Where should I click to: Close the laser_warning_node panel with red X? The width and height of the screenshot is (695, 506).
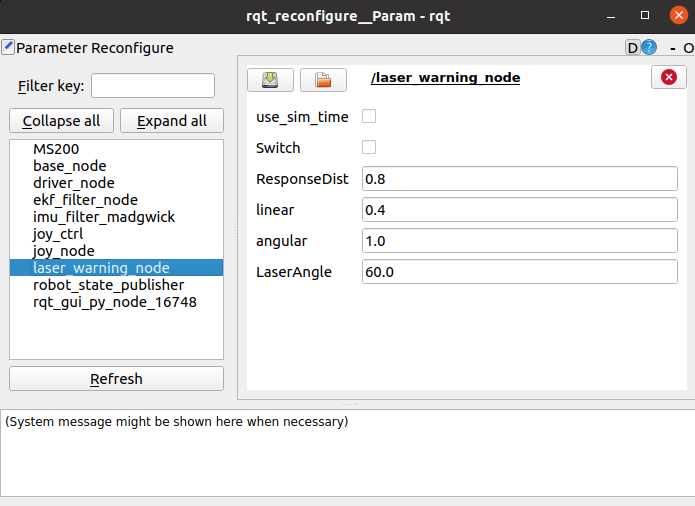668,77
